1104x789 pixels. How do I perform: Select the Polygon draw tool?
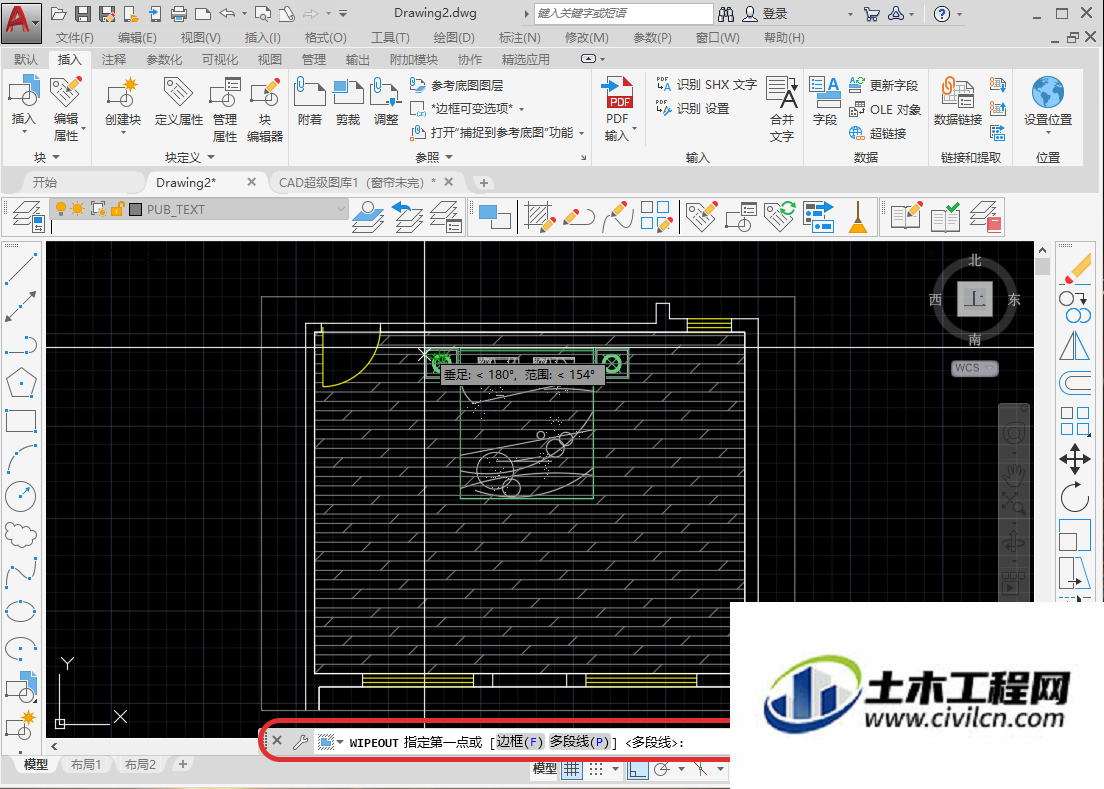[20, 384]
